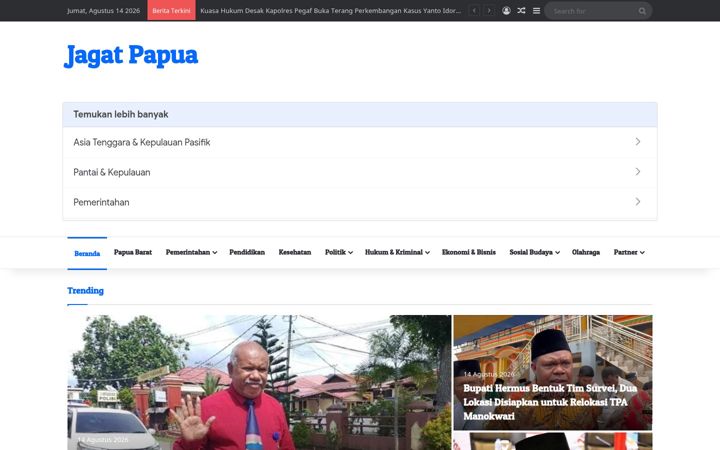Image resolution: width=720 pixels, height=450 pixels.
Task: Click the search magnifier icon
Action: tap(642, 11)
